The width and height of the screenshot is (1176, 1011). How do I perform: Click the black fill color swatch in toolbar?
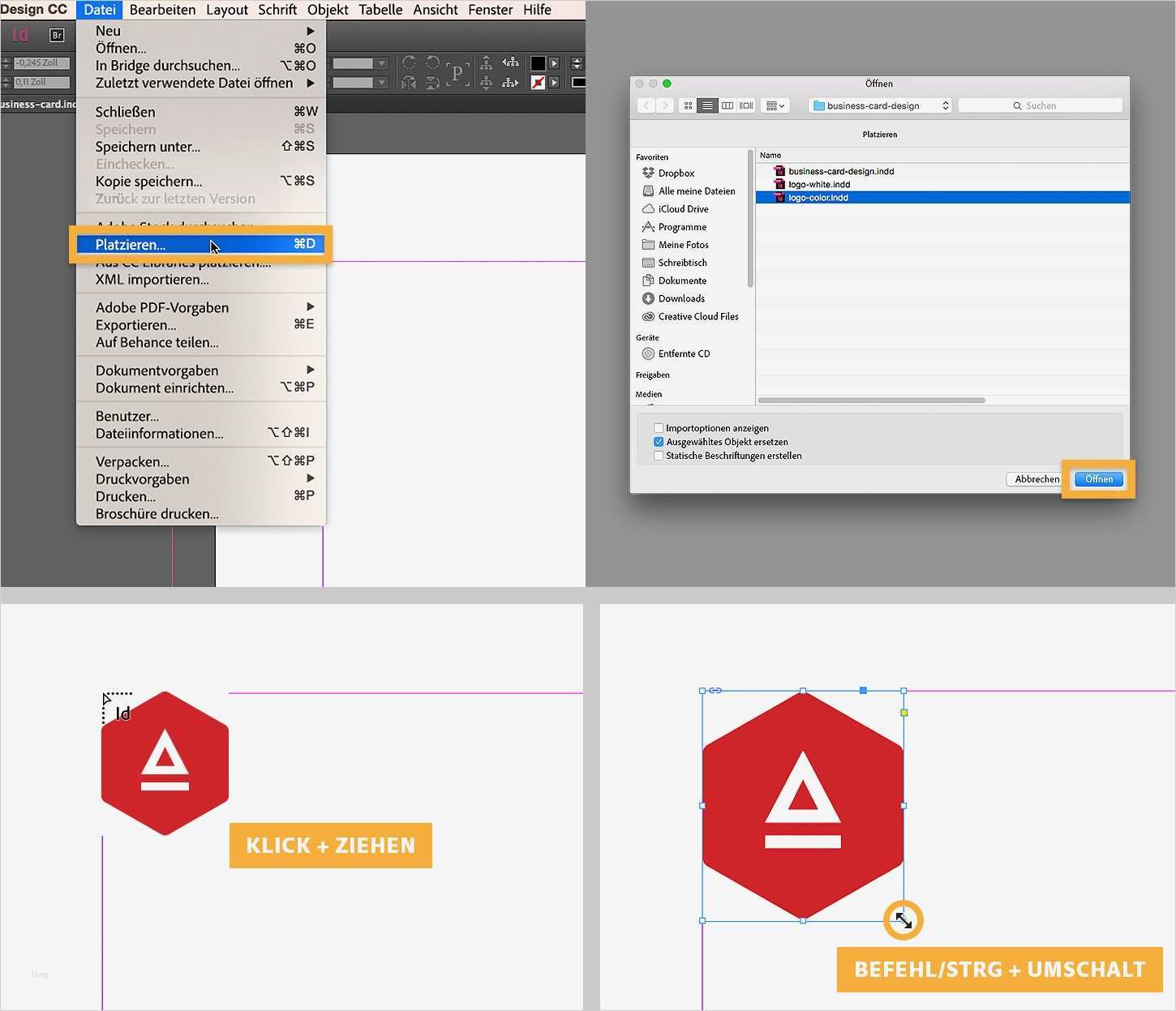pyautogui.click(x=539, y=65)
